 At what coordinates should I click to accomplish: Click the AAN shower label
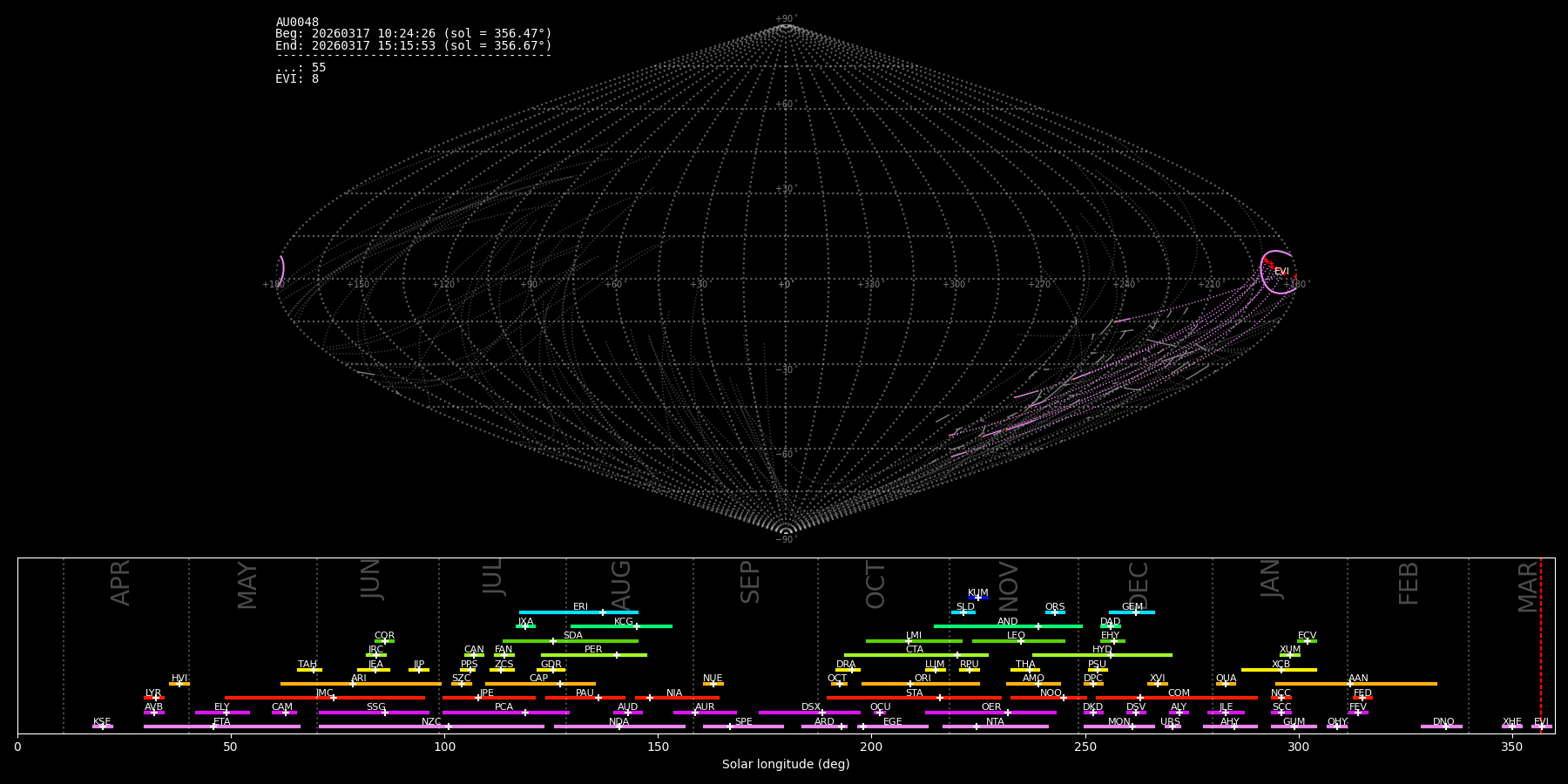point(1358,679)
